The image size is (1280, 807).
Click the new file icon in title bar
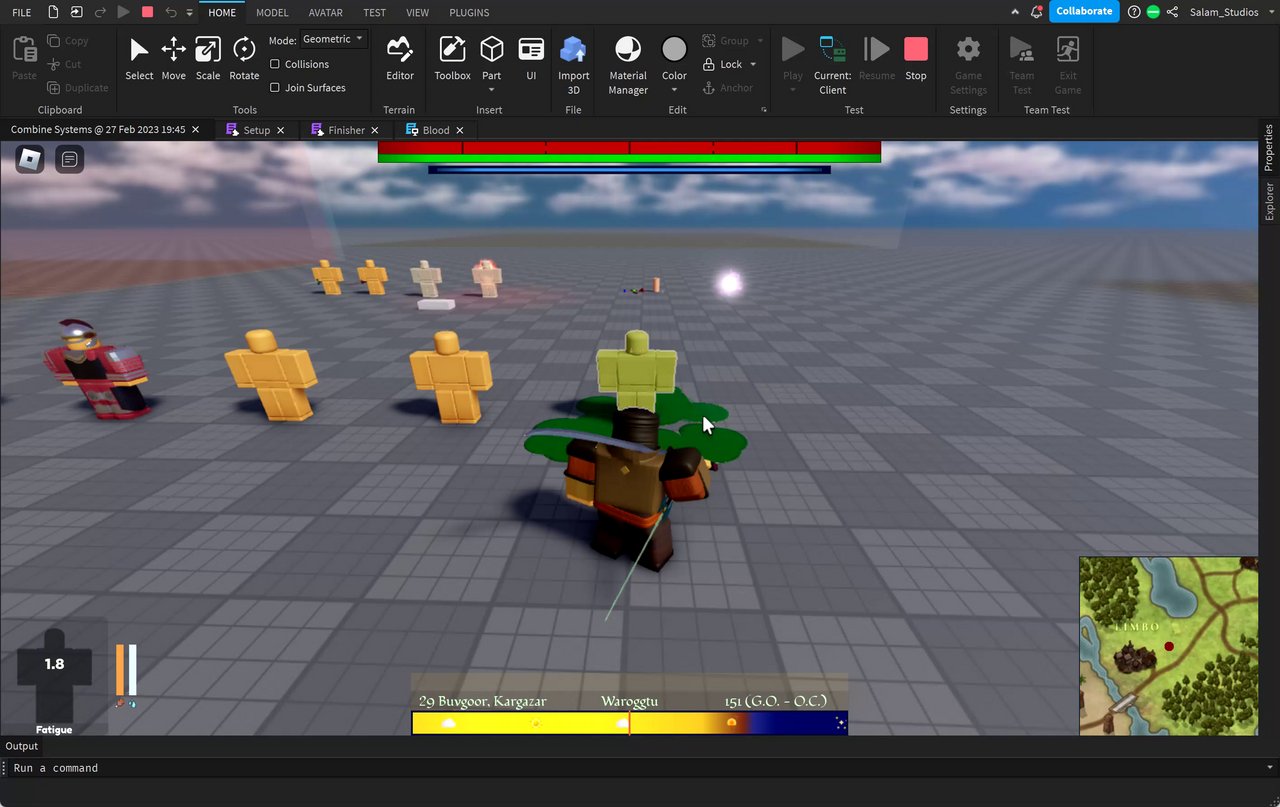54,12
